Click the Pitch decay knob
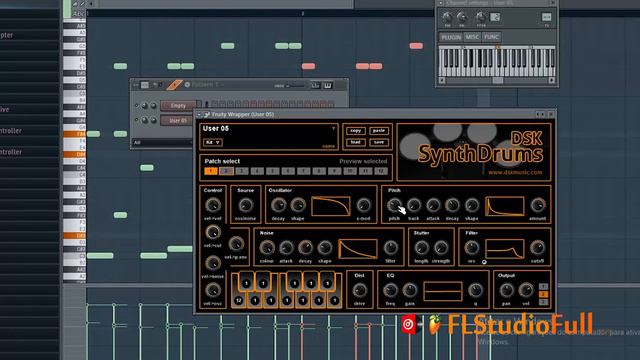This screenshot has height=360, width=640. (x=452, y=205)
